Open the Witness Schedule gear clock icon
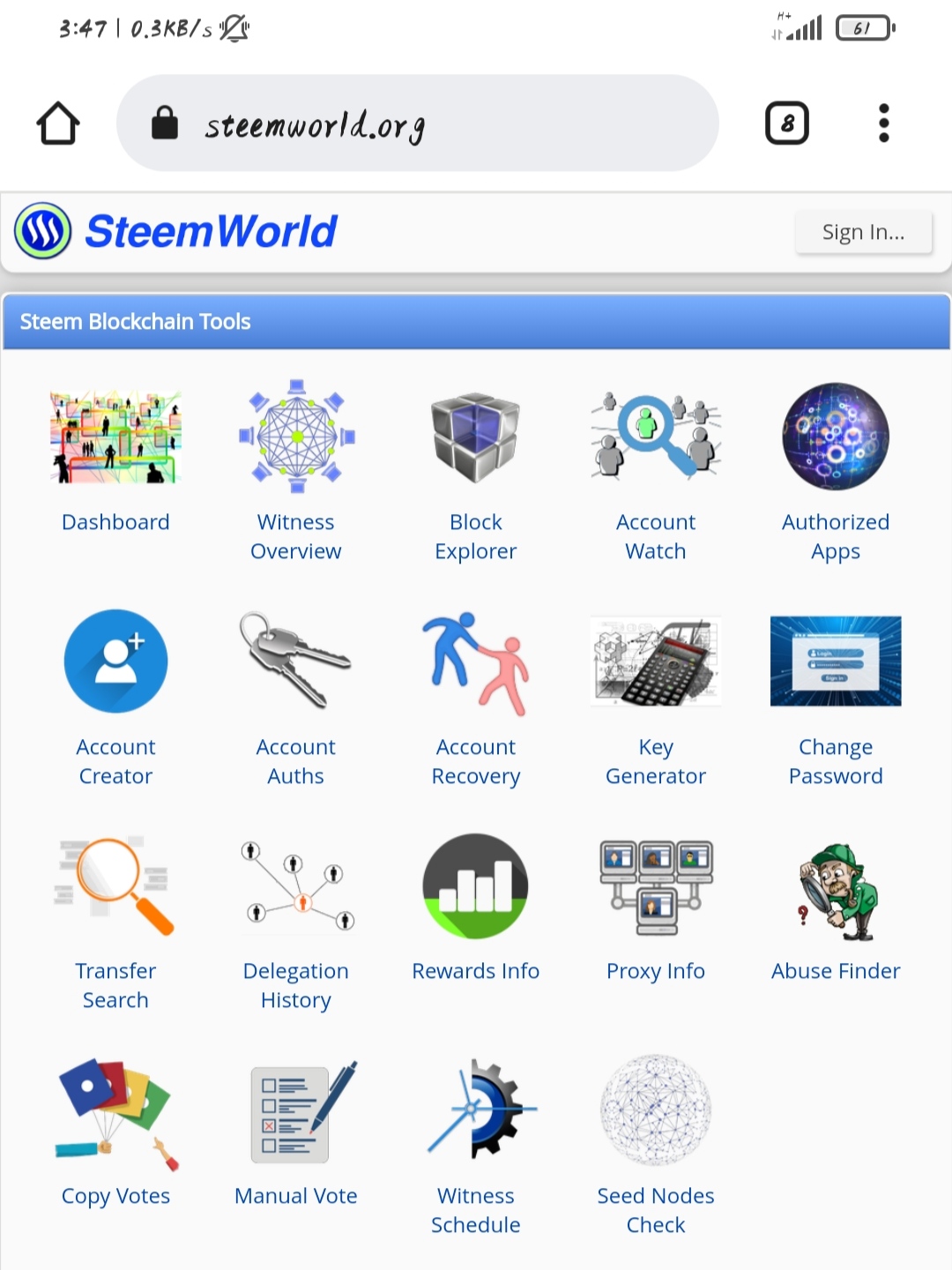The height and width of the screenshot is (1270, 952). click(x=480, y=1109)
